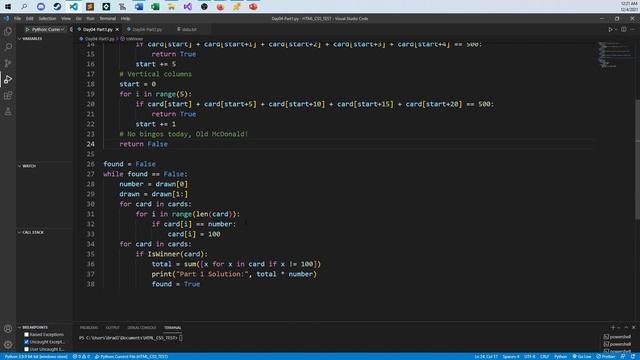Open the Accounts menu icon

[x=8, y=329]
